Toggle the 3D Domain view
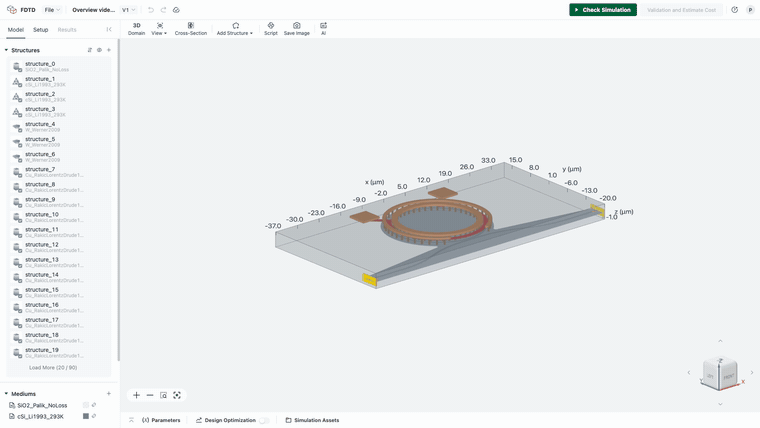Screen dimensions: 760x428 coord(136,29)
